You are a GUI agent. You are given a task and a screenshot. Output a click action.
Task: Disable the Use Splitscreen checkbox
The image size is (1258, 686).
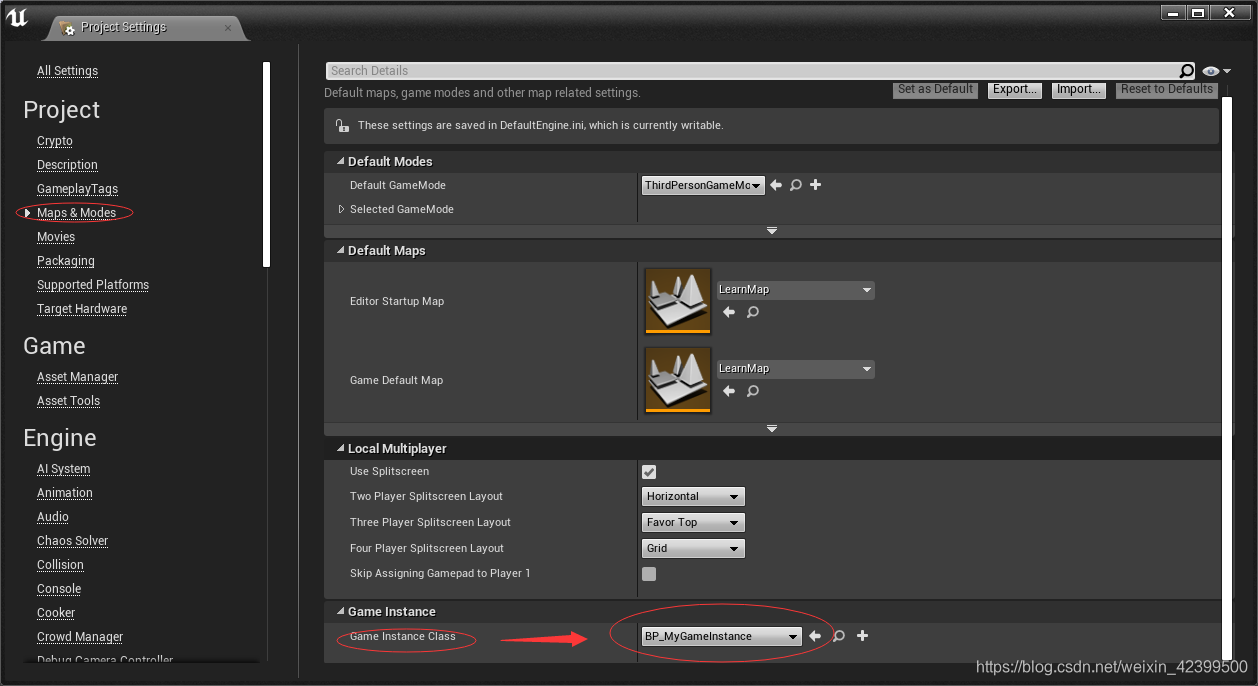[x=648, y=471]
